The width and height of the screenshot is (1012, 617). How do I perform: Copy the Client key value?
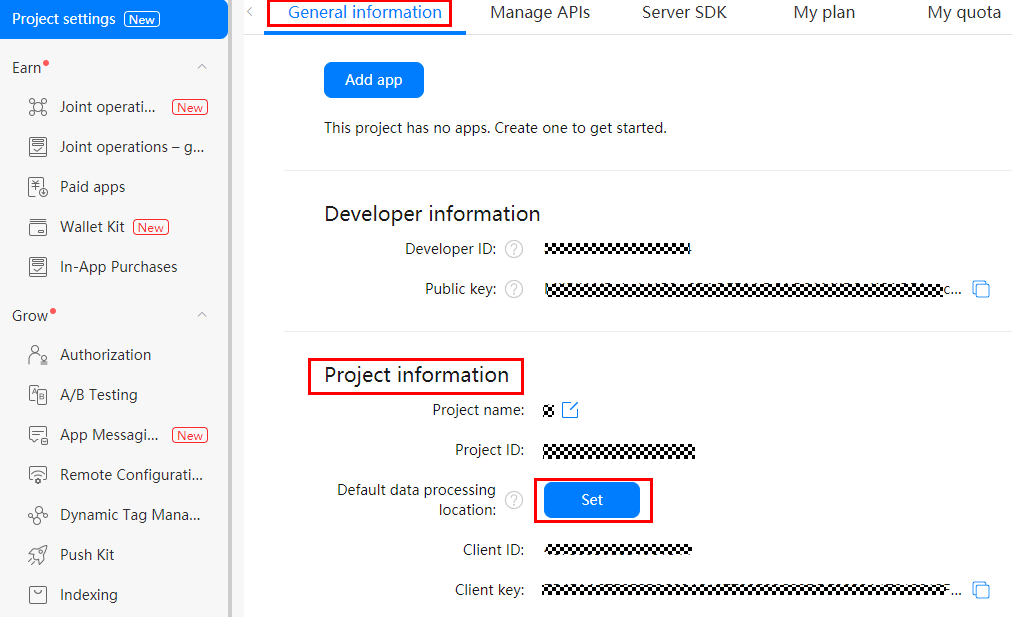click(981, 590)
